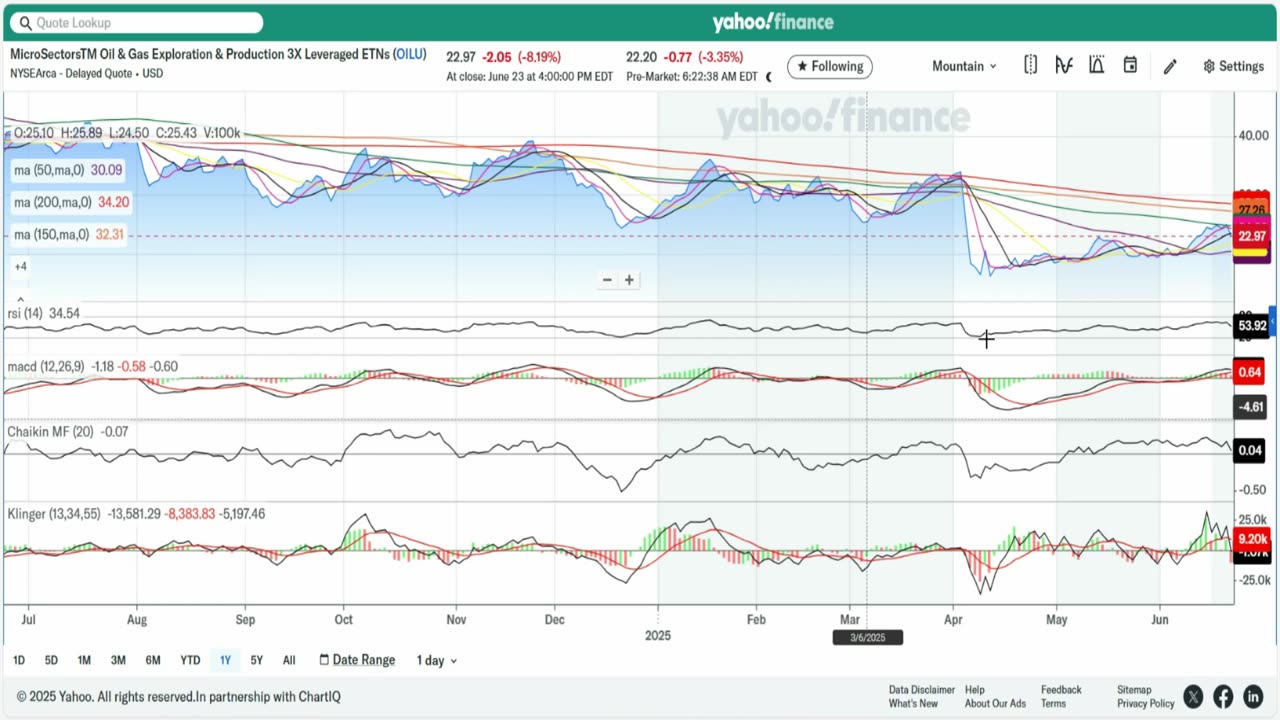
Task: Open the Yahoo LinkedIn page
Action: [1253, 696]
